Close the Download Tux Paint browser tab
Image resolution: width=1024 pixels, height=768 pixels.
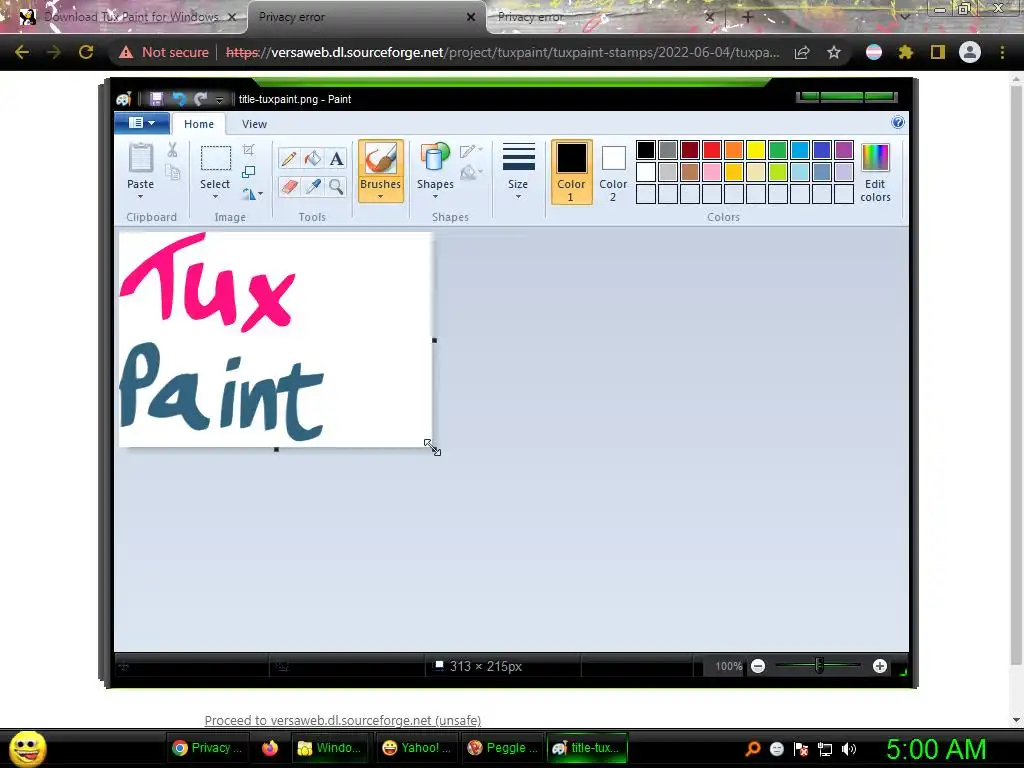click(x=231, y=17)
